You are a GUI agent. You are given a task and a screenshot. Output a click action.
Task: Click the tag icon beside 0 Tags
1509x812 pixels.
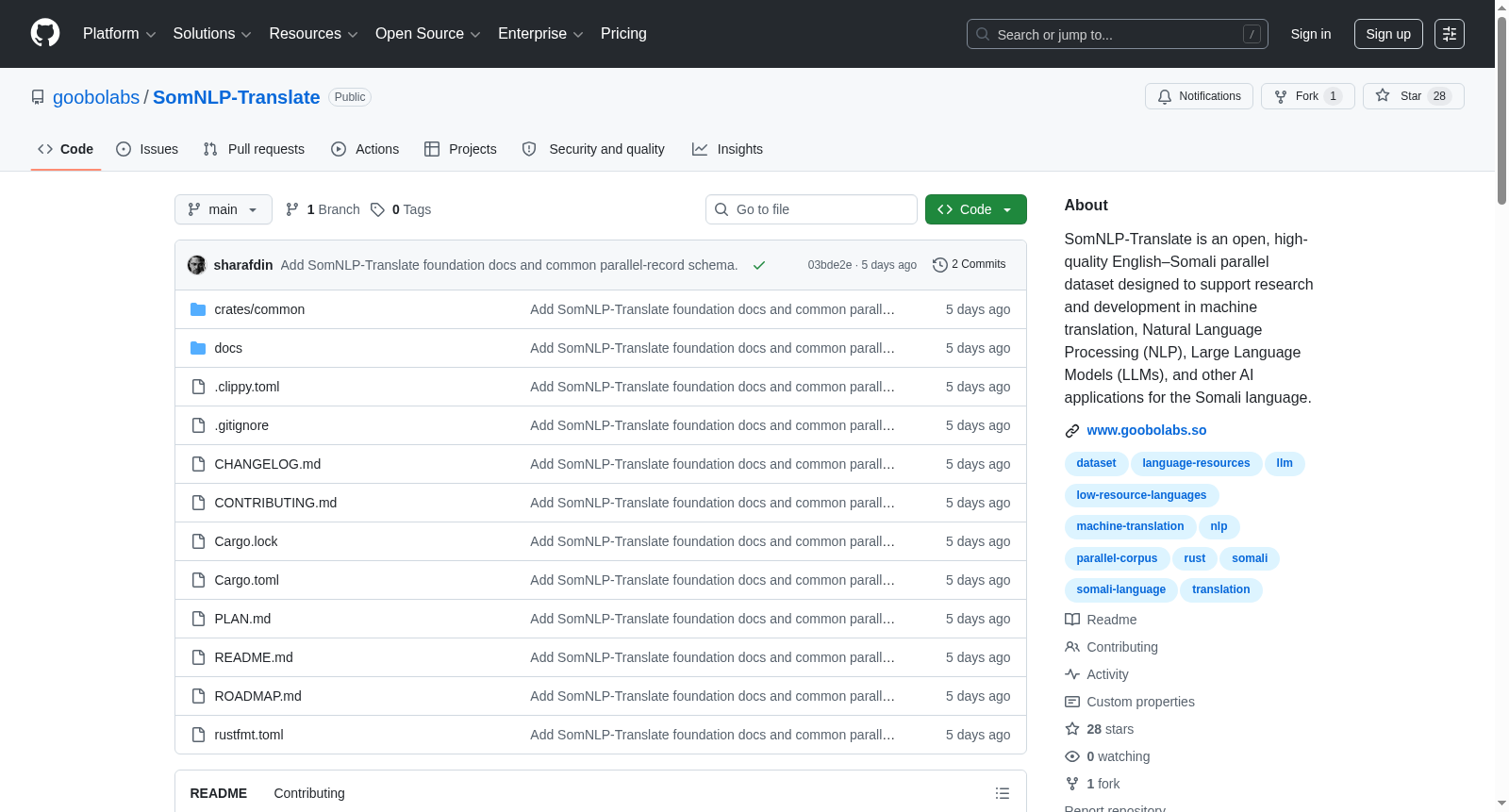(377, 209)
